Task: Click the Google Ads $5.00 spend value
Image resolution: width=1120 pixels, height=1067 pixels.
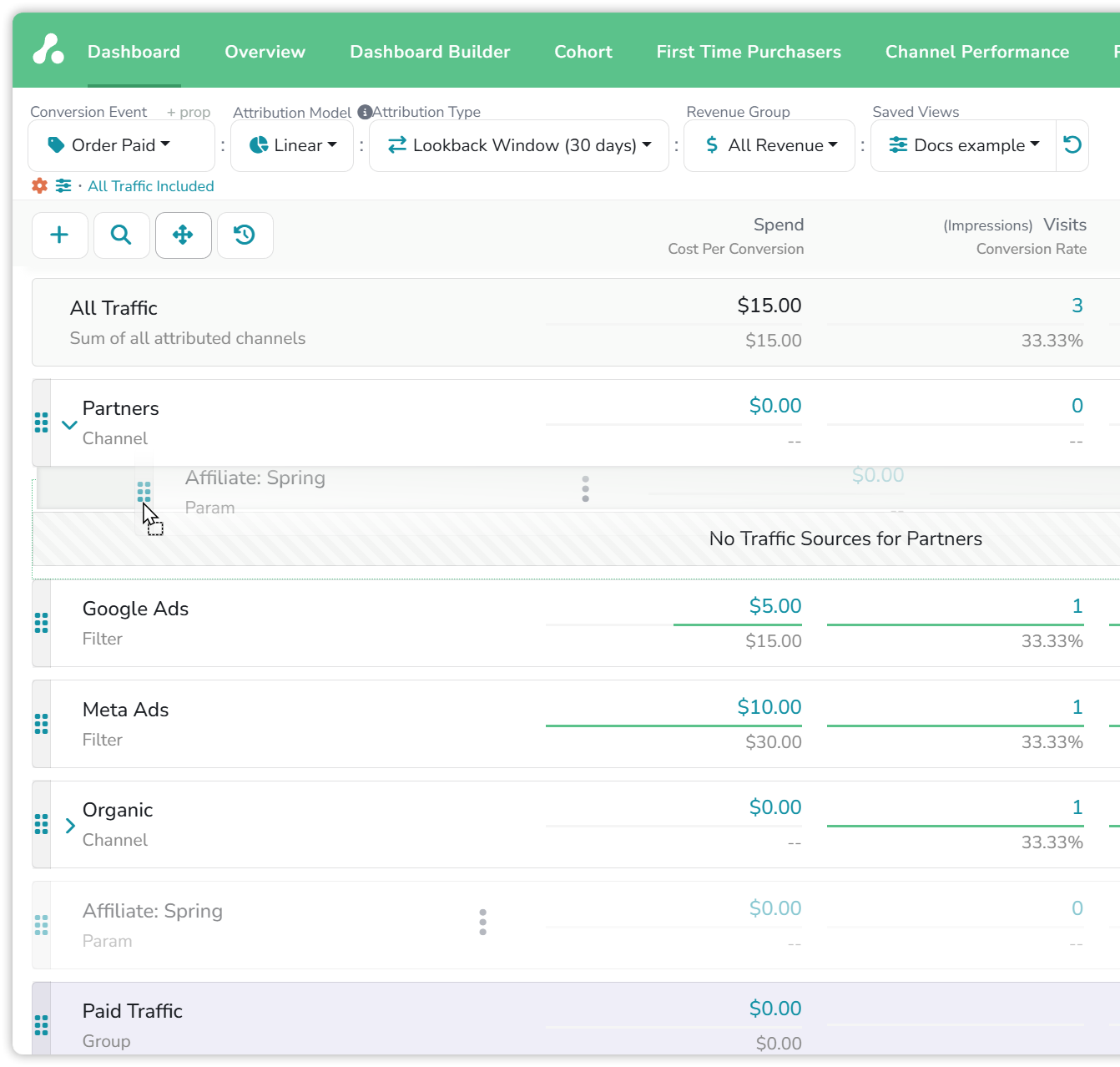Action: [x=775, y=606]
